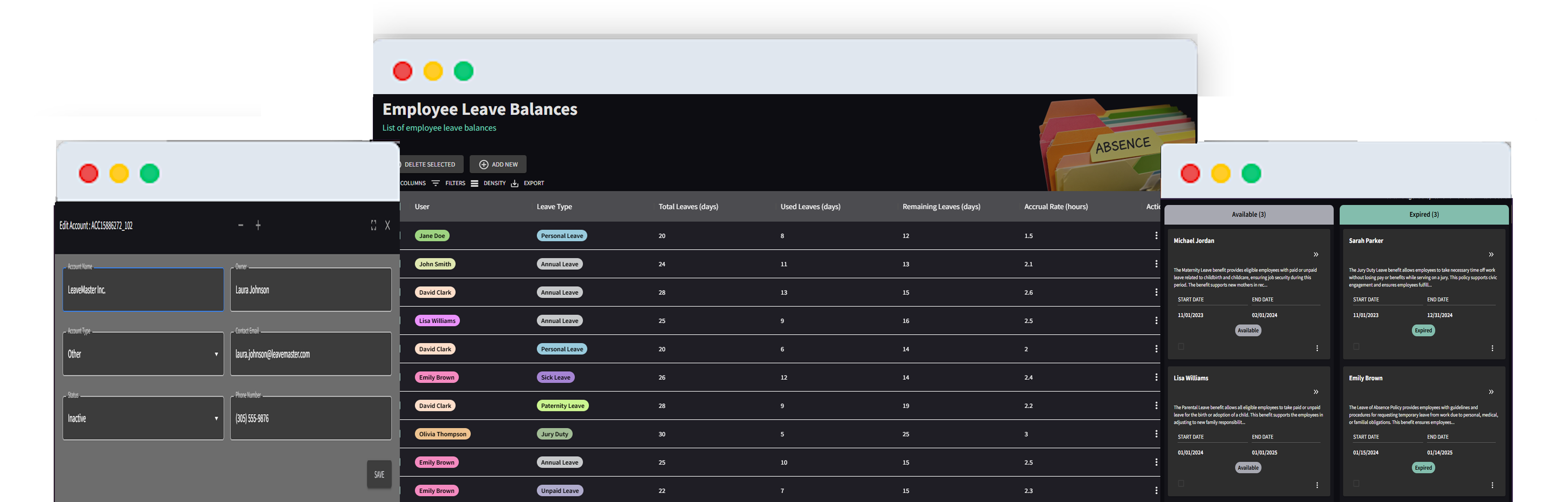Close the Edit Account dialog with X

coord(388,226)
